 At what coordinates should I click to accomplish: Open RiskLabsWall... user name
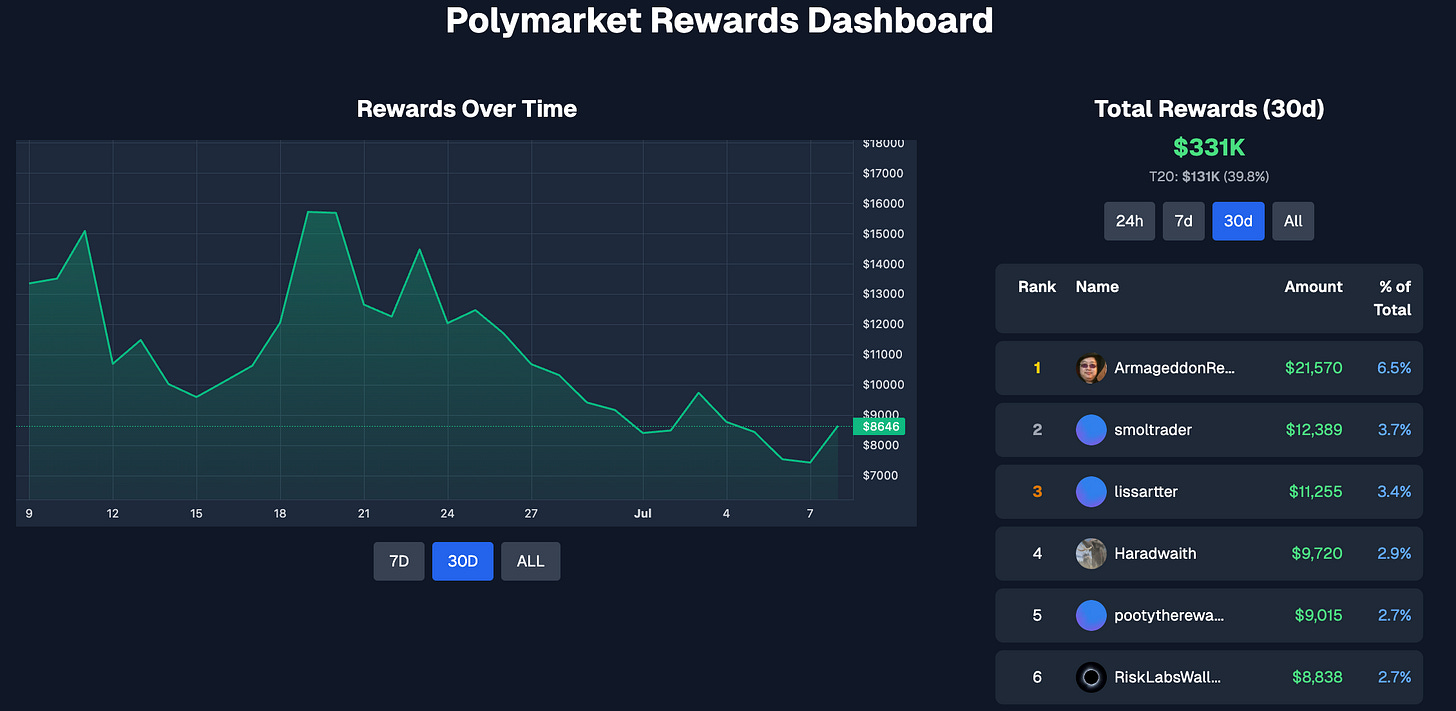click(x=1168, y=678)
